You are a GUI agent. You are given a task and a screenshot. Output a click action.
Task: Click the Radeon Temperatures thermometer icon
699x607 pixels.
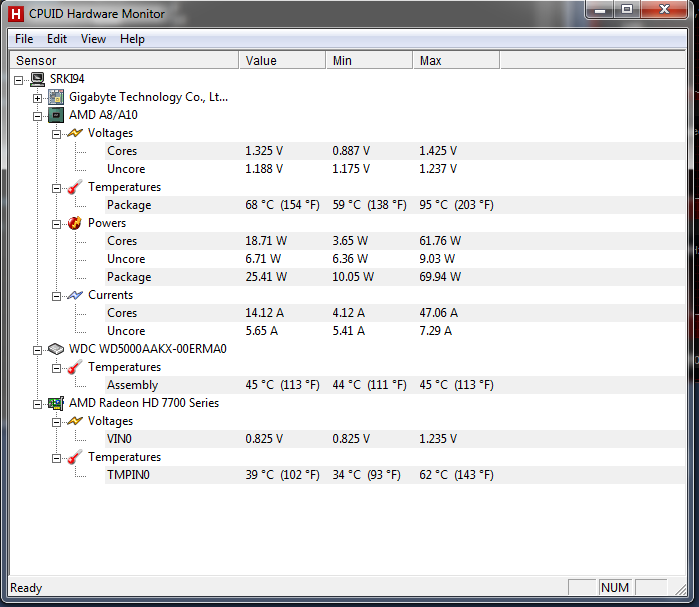(75, 457)
